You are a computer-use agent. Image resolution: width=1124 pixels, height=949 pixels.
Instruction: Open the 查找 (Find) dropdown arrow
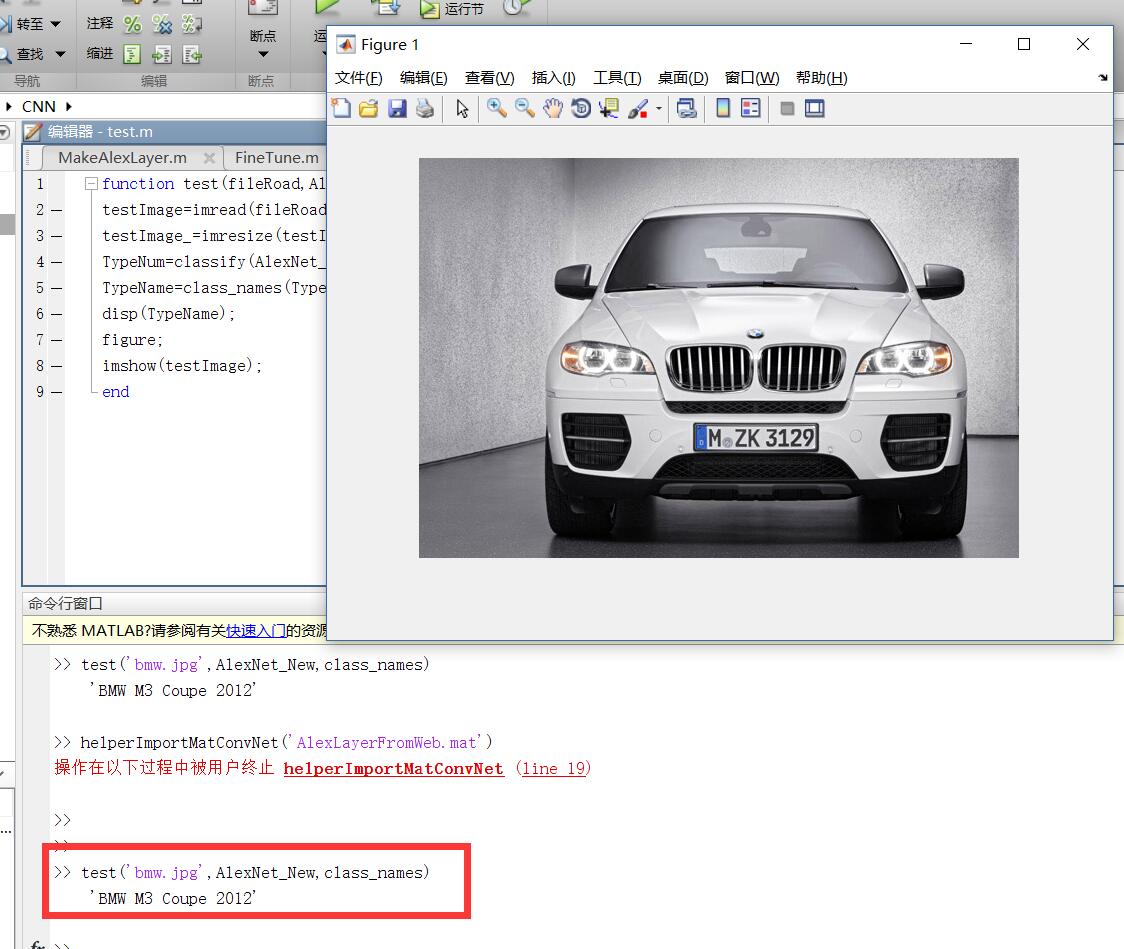(x=60, y=54)
